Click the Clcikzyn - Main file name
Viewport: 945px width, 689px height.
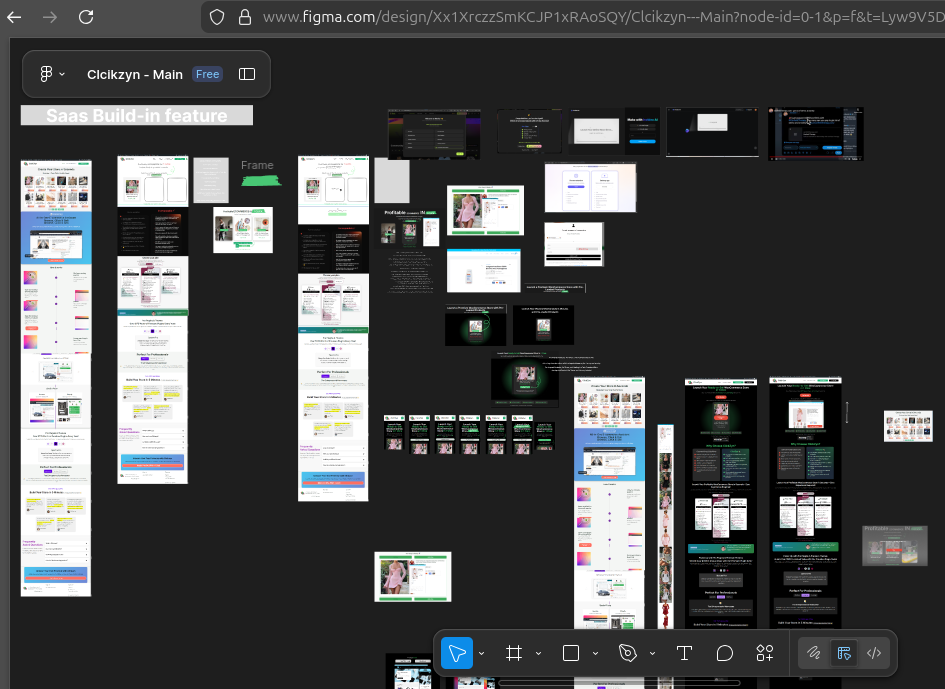135,74
